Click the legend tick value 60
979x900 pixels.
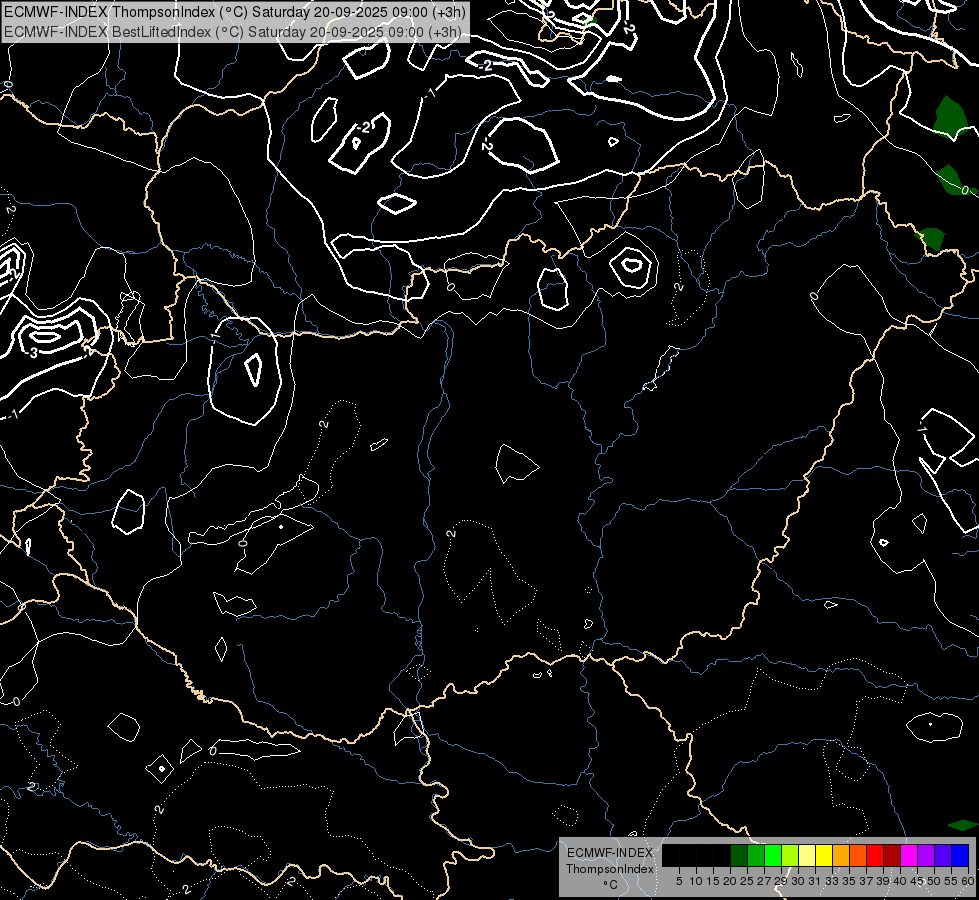pyautogui.click(x=967, y=881)
